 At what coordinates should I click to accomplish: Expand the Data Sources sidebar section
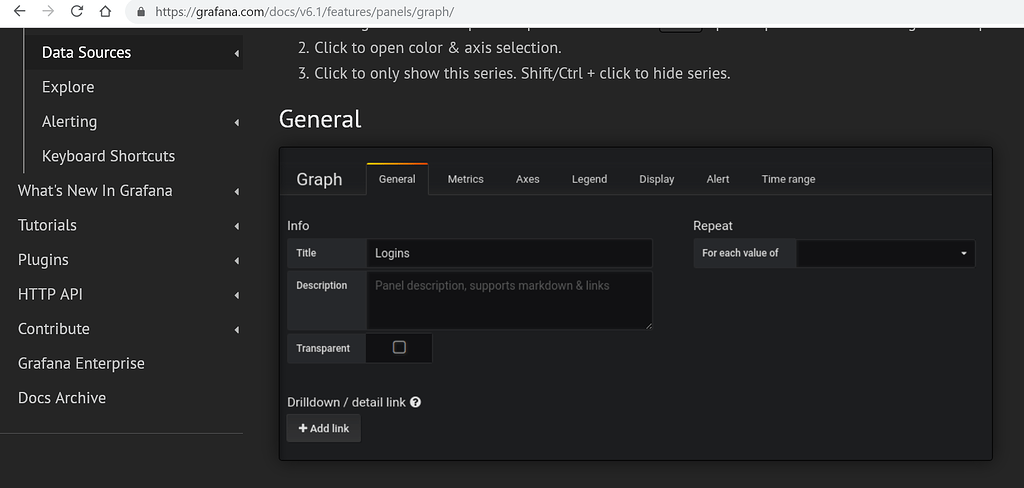coord(237,53)
